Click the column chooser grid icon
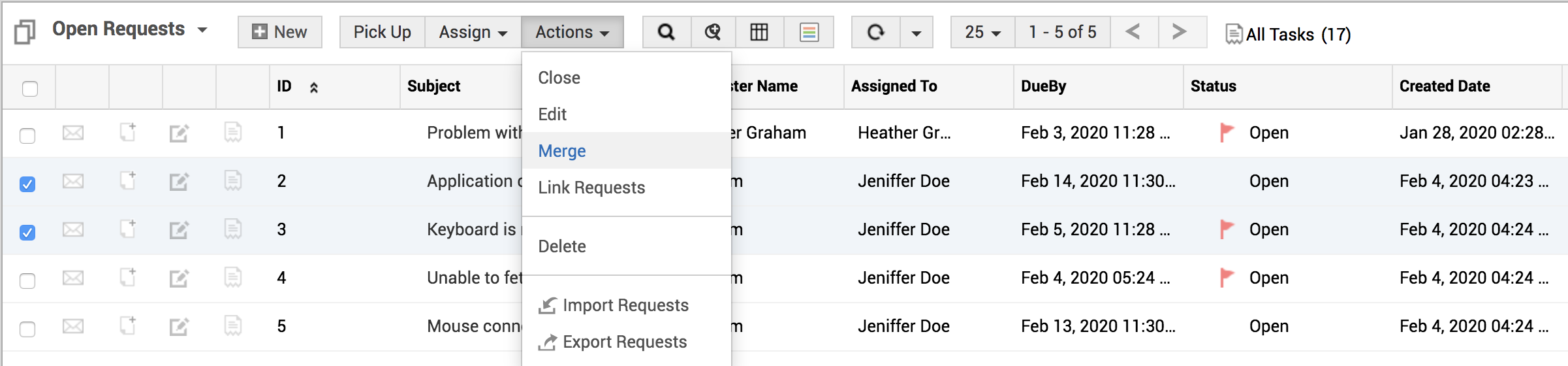The width and height of the screenshot is (1568, 366). pyautogui.click(x=759, y=32)
